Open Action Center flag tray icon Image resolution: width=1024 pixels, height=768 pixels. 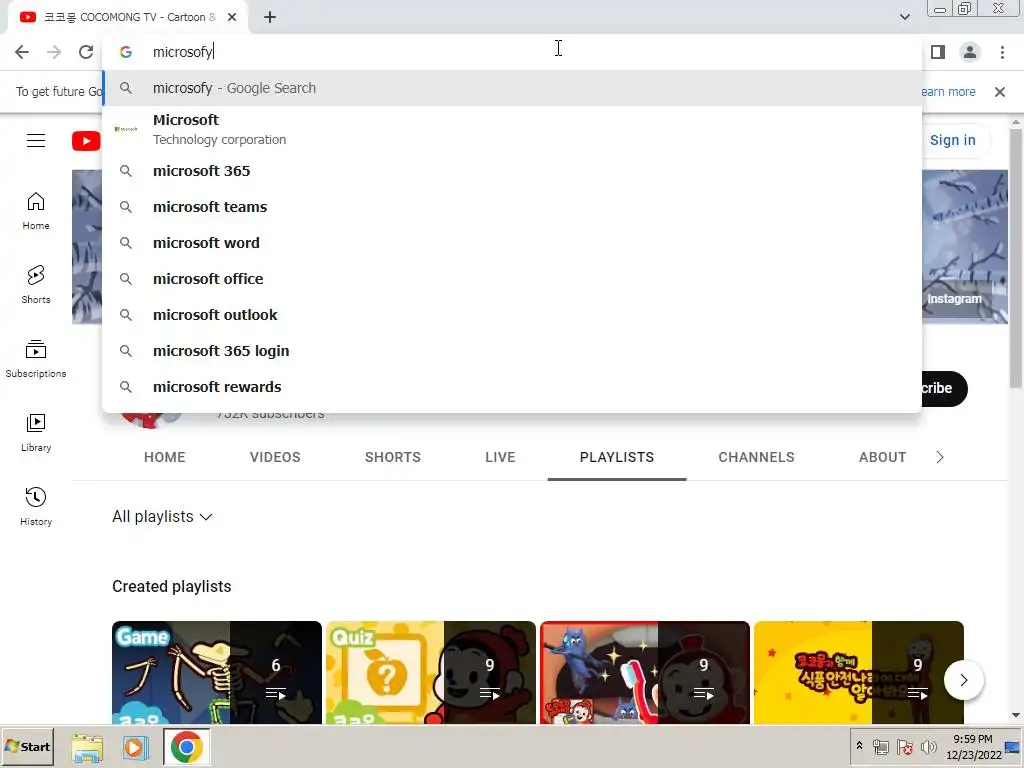click(x=904, y=746)
